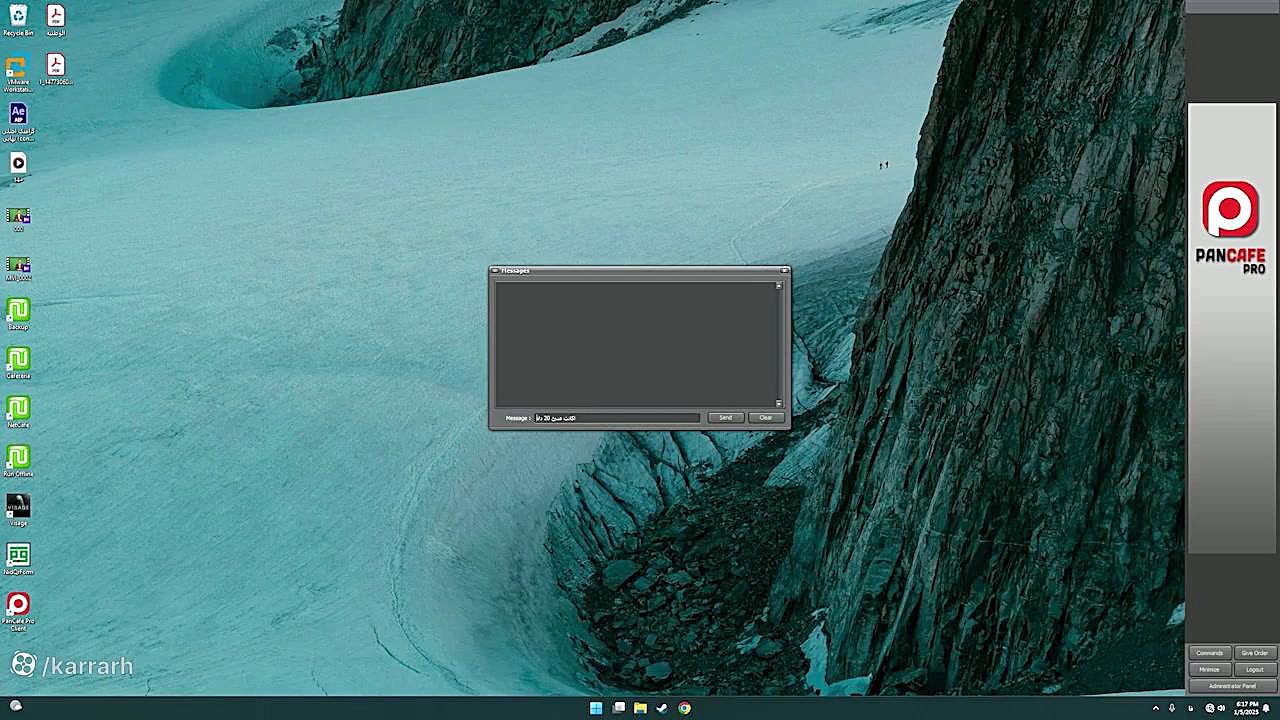
Task: Select the PDF file next to Recycle Bin
Action: [56, 20]
